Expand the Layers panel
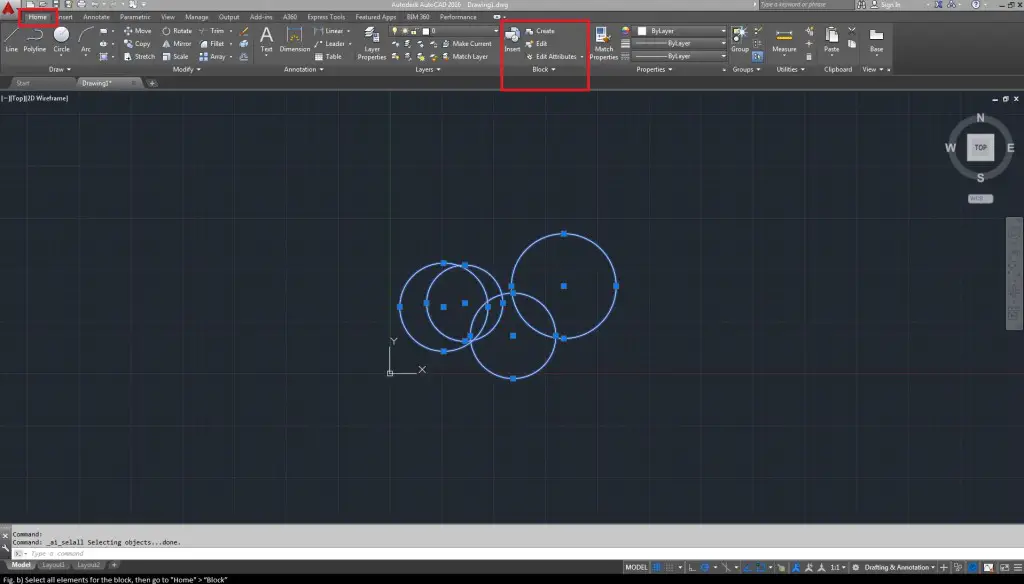This screenshot has height=584, width=1024. click(x=428, y=69)
